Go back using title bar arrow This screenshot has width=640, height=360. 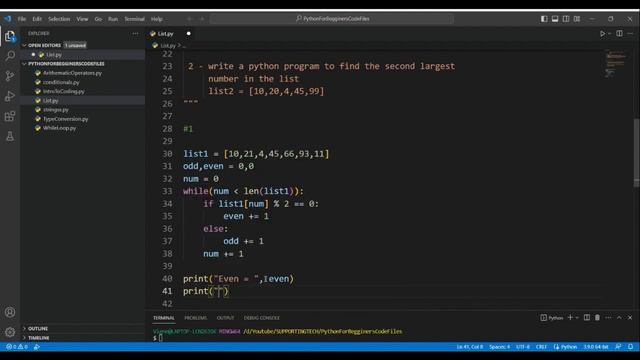click(189, 19)
